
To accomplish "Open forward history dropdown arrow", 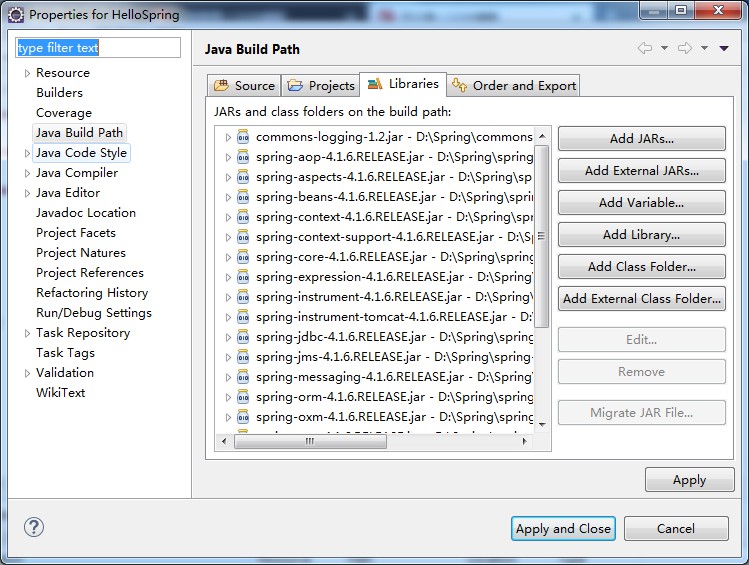I will (x=704, y=48).
